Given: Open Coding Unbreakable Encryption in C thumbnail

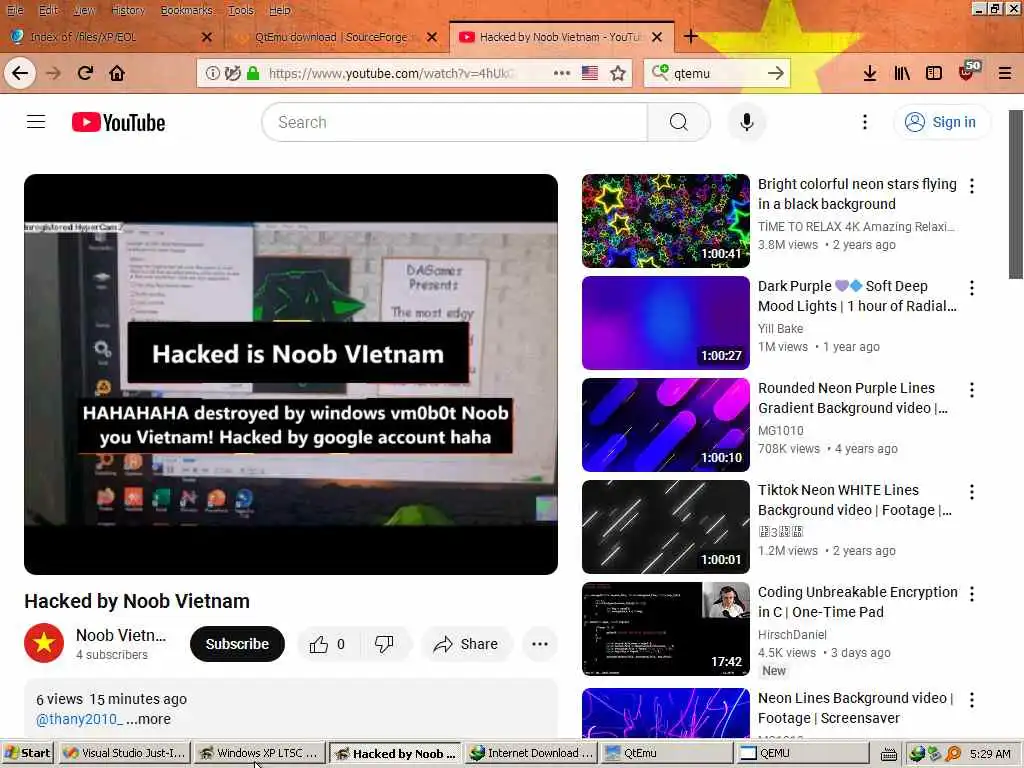Looking at the screenshot, I should coord(665,628).
